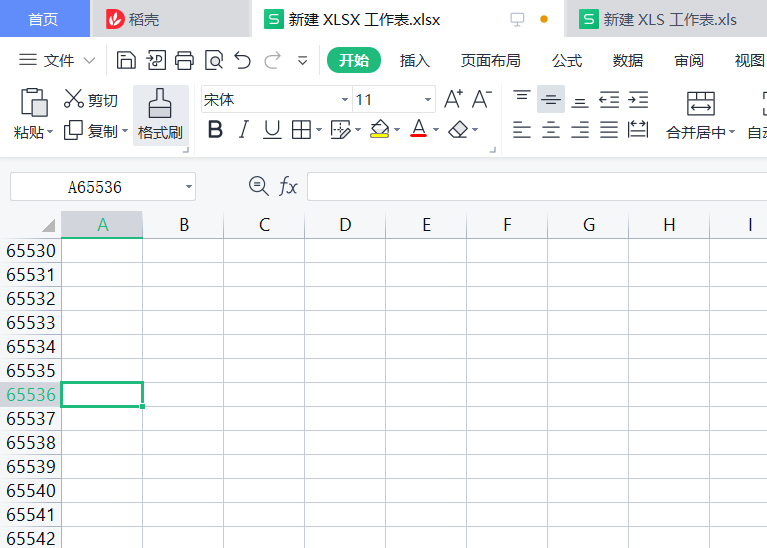
Task: Click the zoom magnifier beside fx
Action: click(258, 186)
